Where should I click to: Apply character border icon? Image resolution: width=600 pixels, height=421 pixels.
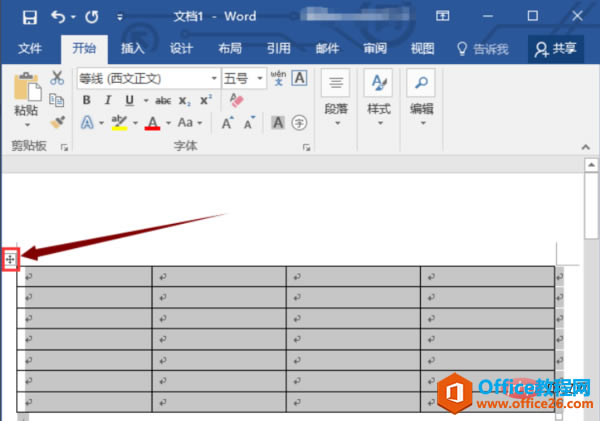pyautogui.click(x=299, y=78)
